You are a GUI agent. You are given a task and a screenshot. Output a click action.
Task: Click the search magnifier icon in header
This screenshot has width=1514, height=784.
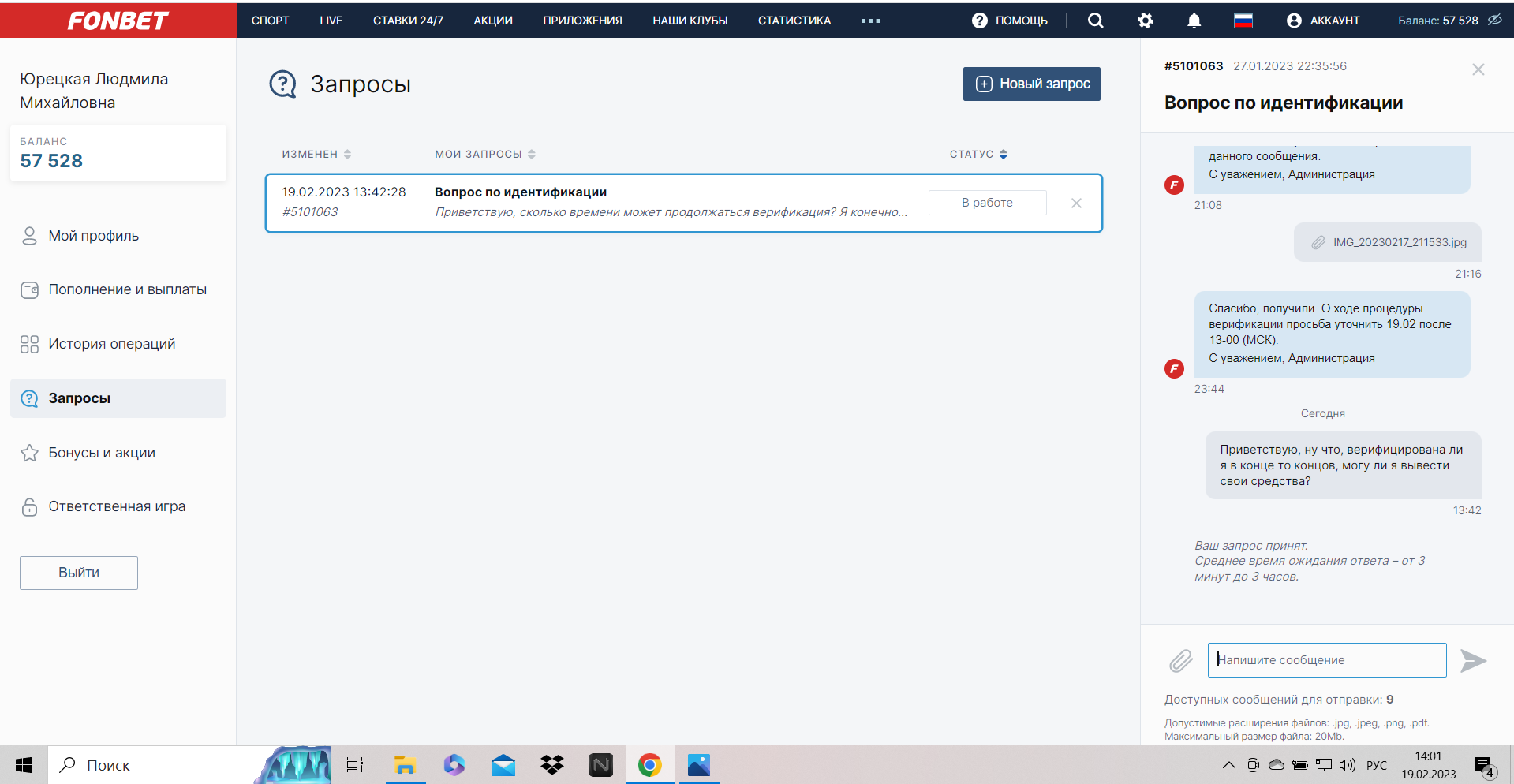click(1095, 21)
